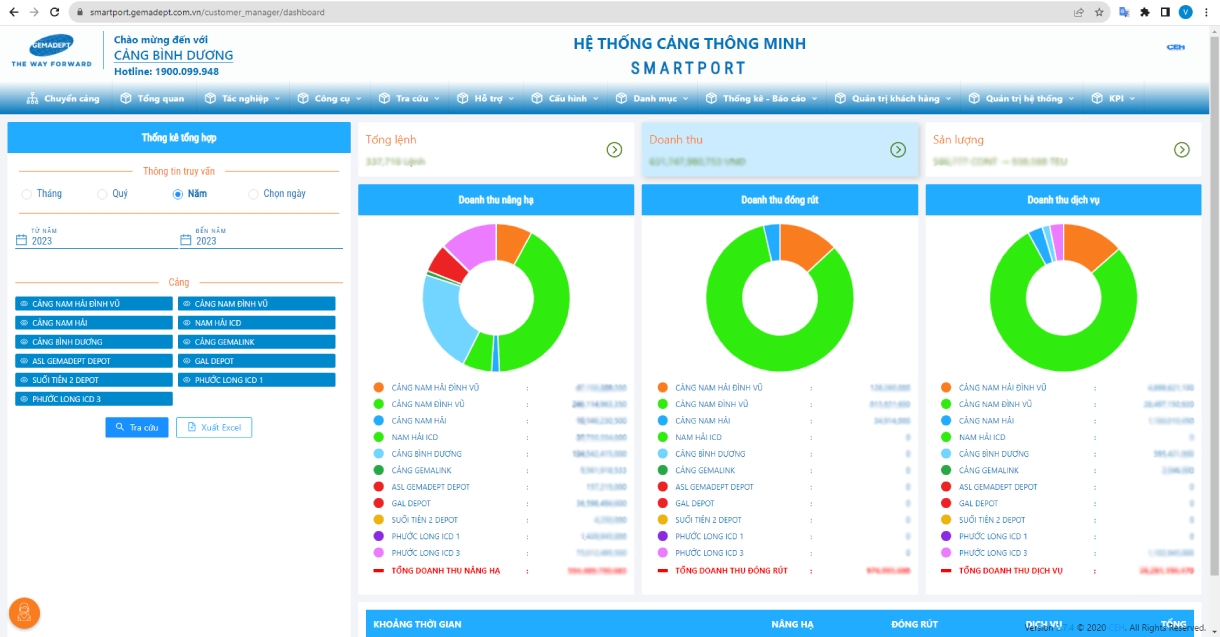
Task: Click the Đến năm 2023 input field
Action: [x=261, y=241]
